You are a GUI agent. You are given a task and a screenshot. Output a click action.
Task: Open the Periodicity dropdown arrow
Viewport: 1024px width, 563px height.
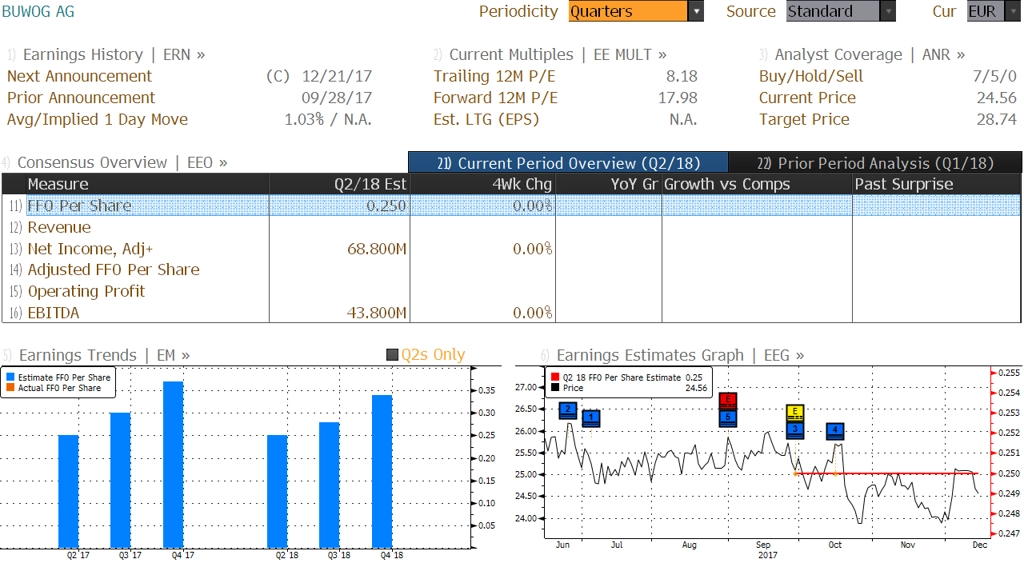696,11
